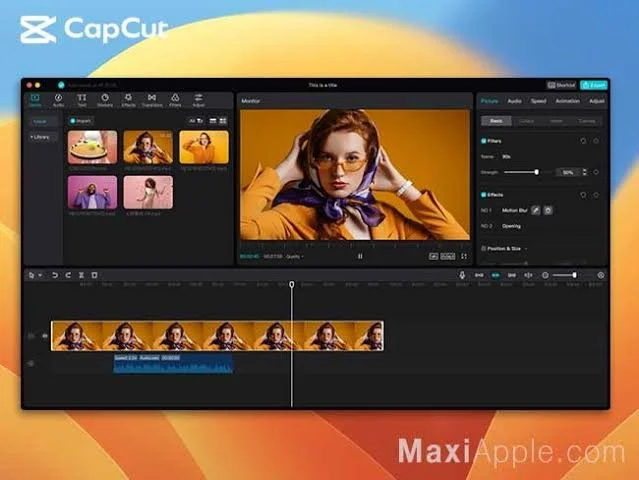Click the Strength 50% value field
The width and height of the screenshot is (639, 480).
568,172
